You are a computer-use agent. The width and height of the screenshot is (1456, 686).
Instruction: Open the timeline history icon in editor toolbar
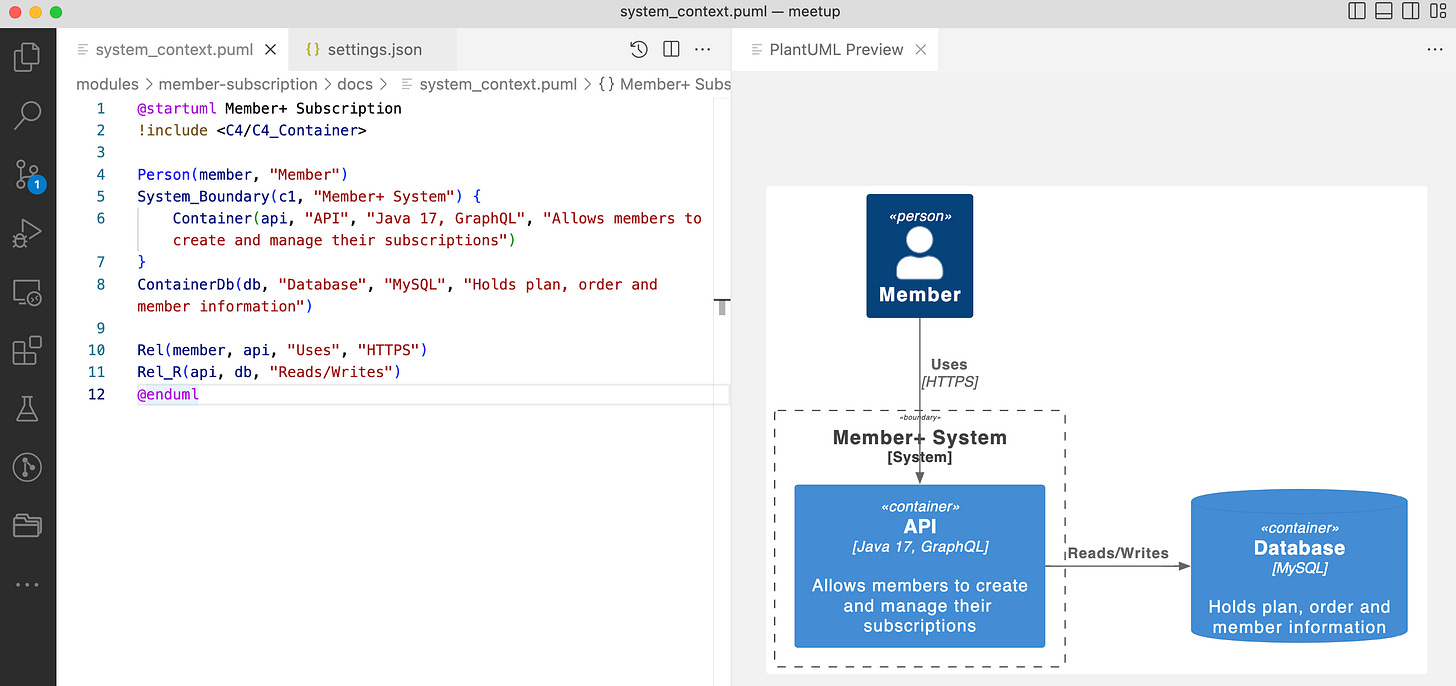pyautogui.click(x=639, y=49)
